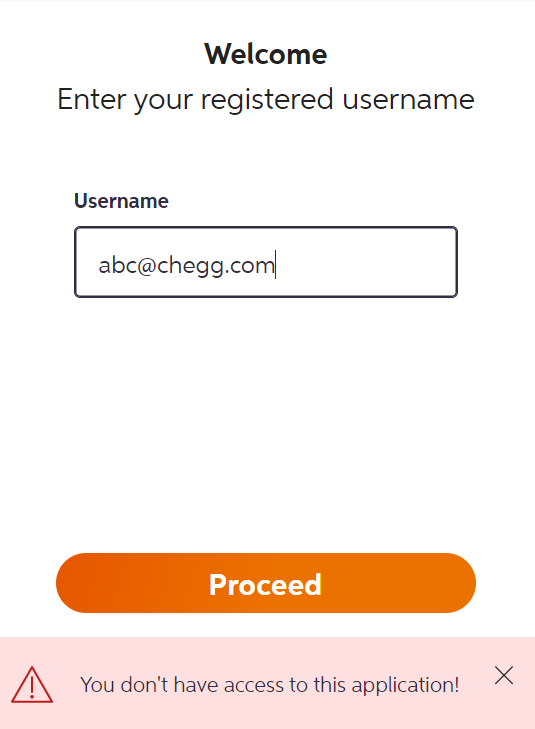The height and width of the screenshot is (729, 535).
Task: Click the exclamation mark inside the warning triangle
Action: click(x=32, y=688)
